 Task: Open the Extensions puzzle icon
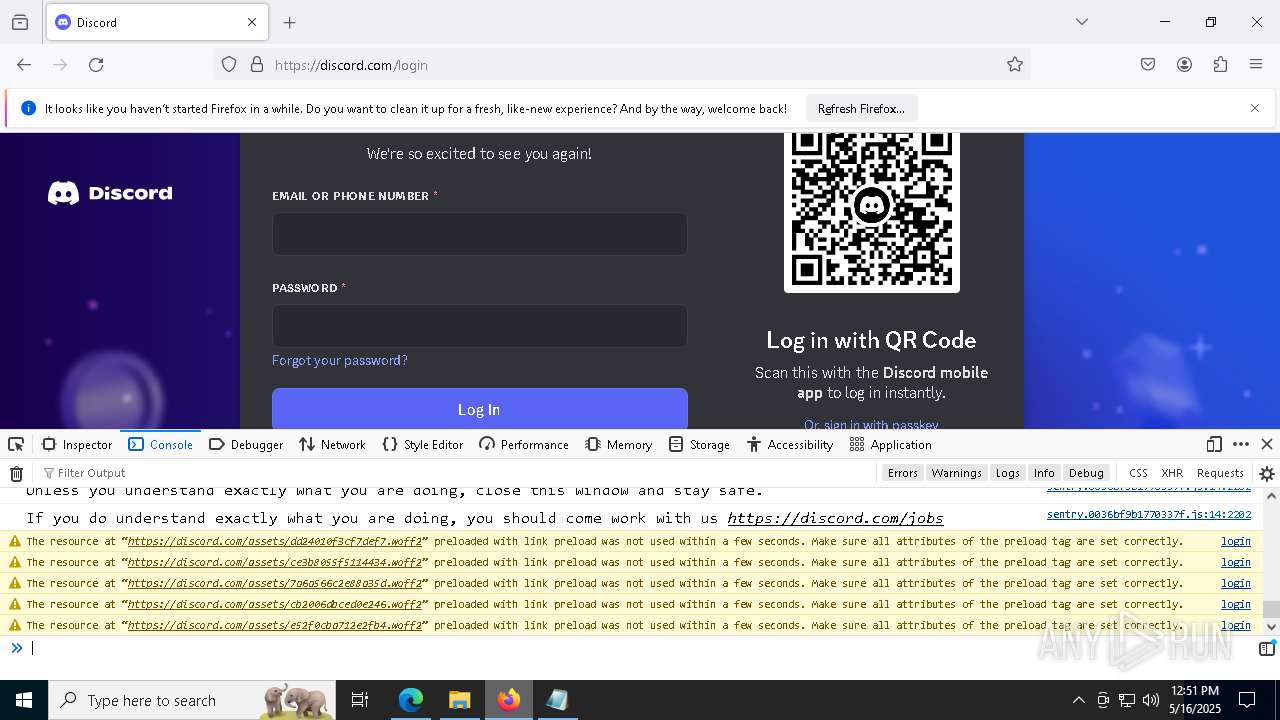[x=1220, y=65]
